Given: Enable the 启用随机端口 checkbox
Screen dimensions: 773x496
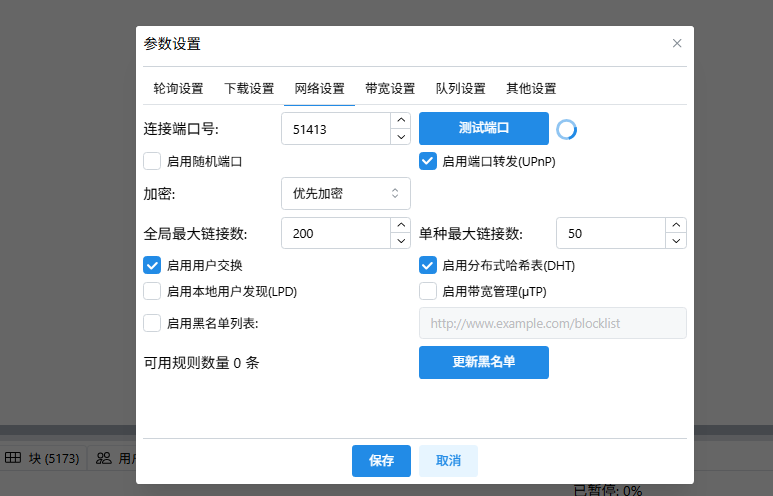Looking at the screenshot, I should [x=152, y=161].
